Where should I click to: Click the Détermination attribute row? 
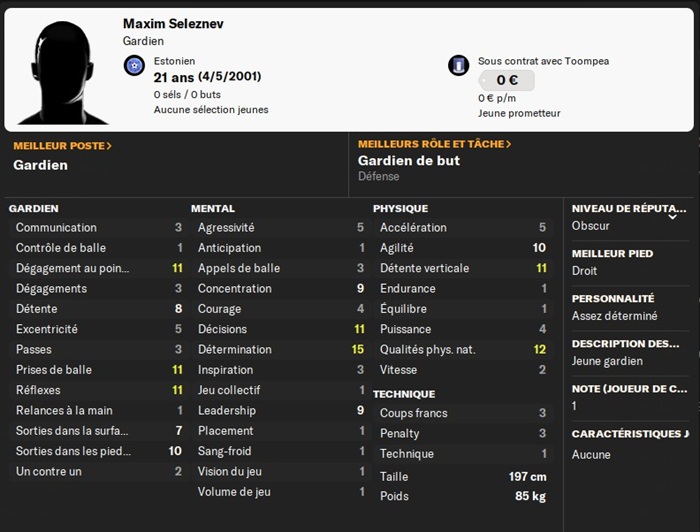click(281, 349)
